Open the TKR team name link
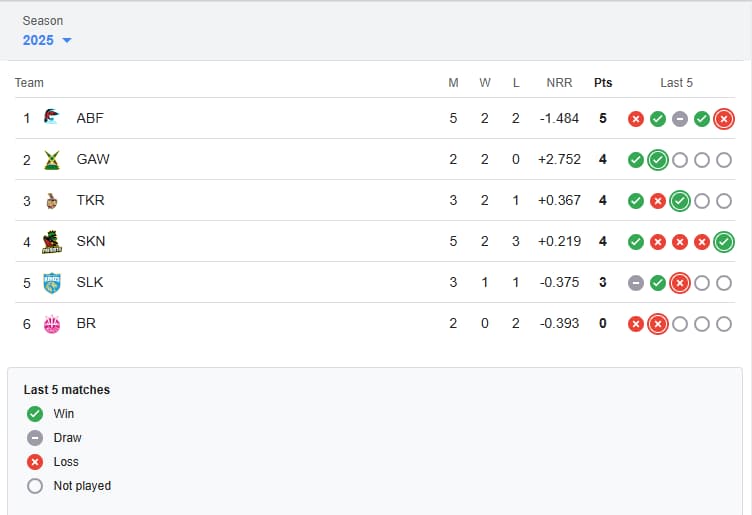 tap(90, 200)
